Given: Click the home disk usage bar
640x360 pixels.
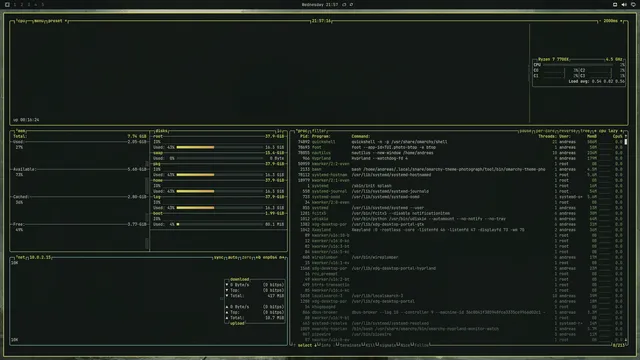Looking at the screenshot, I should tap(220, 191).
